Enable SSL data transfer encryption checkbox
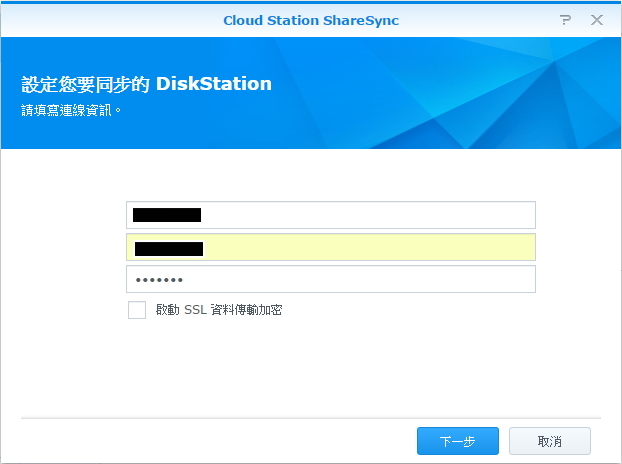 pyautogui.click(x=137, y=310)
